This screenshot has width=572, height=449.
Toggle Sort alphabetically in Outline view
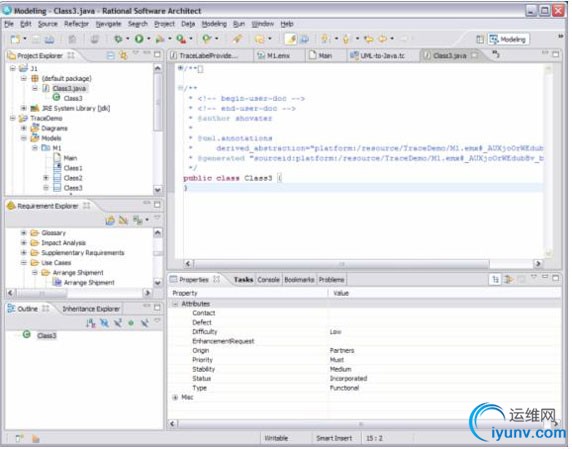(90, 323)
